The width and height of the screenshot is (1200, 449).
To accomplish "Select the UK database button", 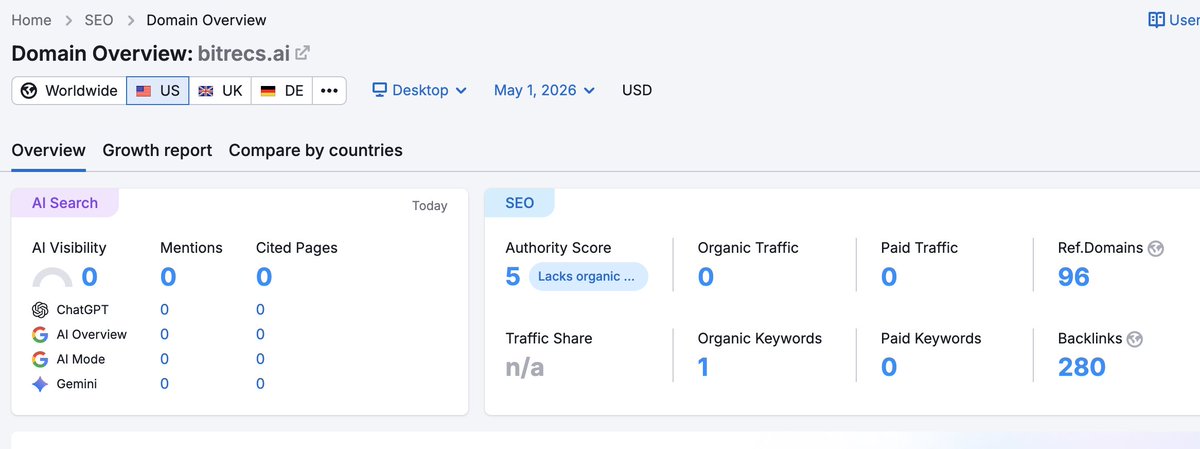I will tap(220, 90).
